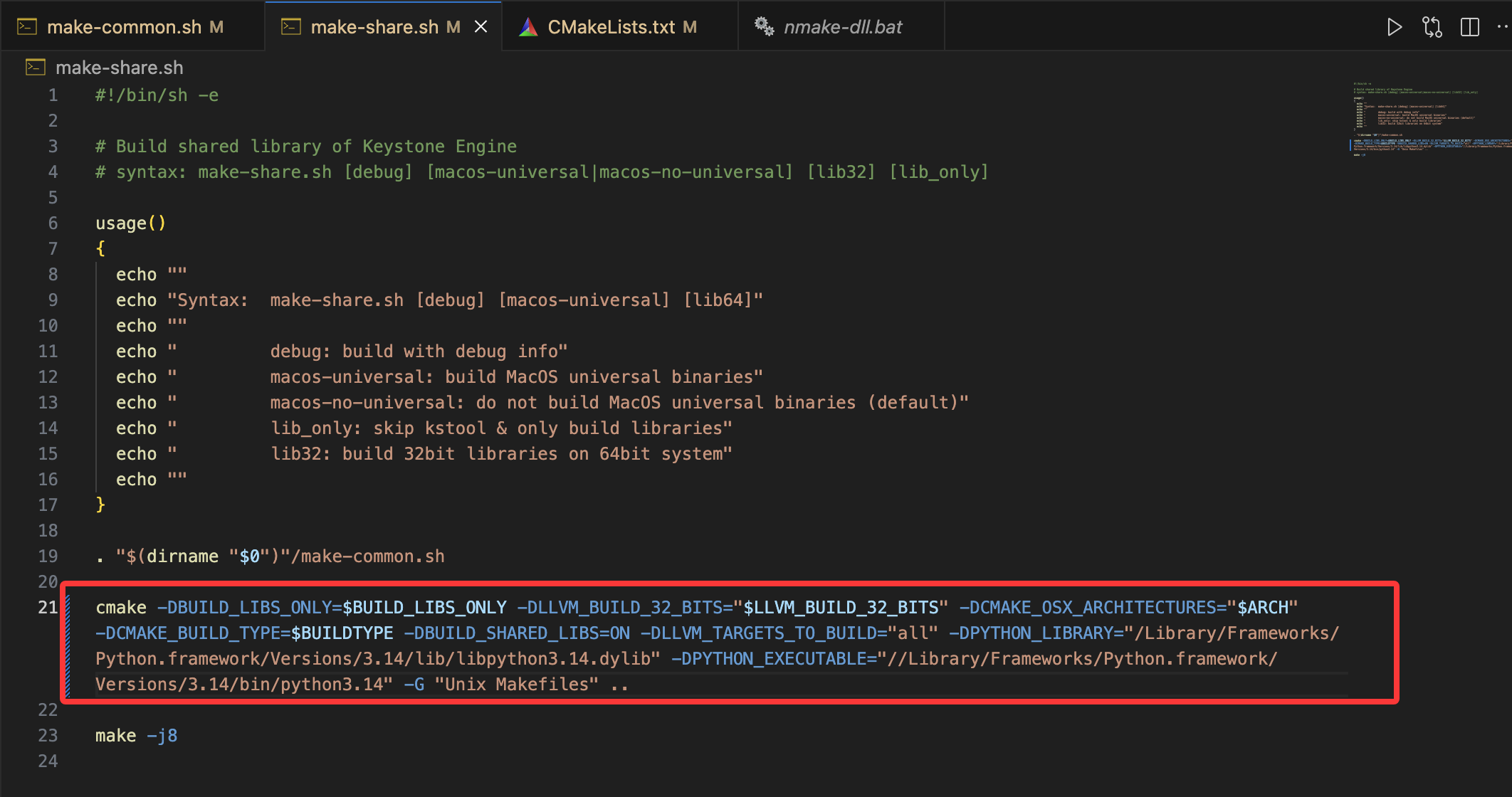Click CMake triangle icon on CMakeLists tab
Image resolution: width=1512 pixels, height=797 pixels.
[527, 27]
